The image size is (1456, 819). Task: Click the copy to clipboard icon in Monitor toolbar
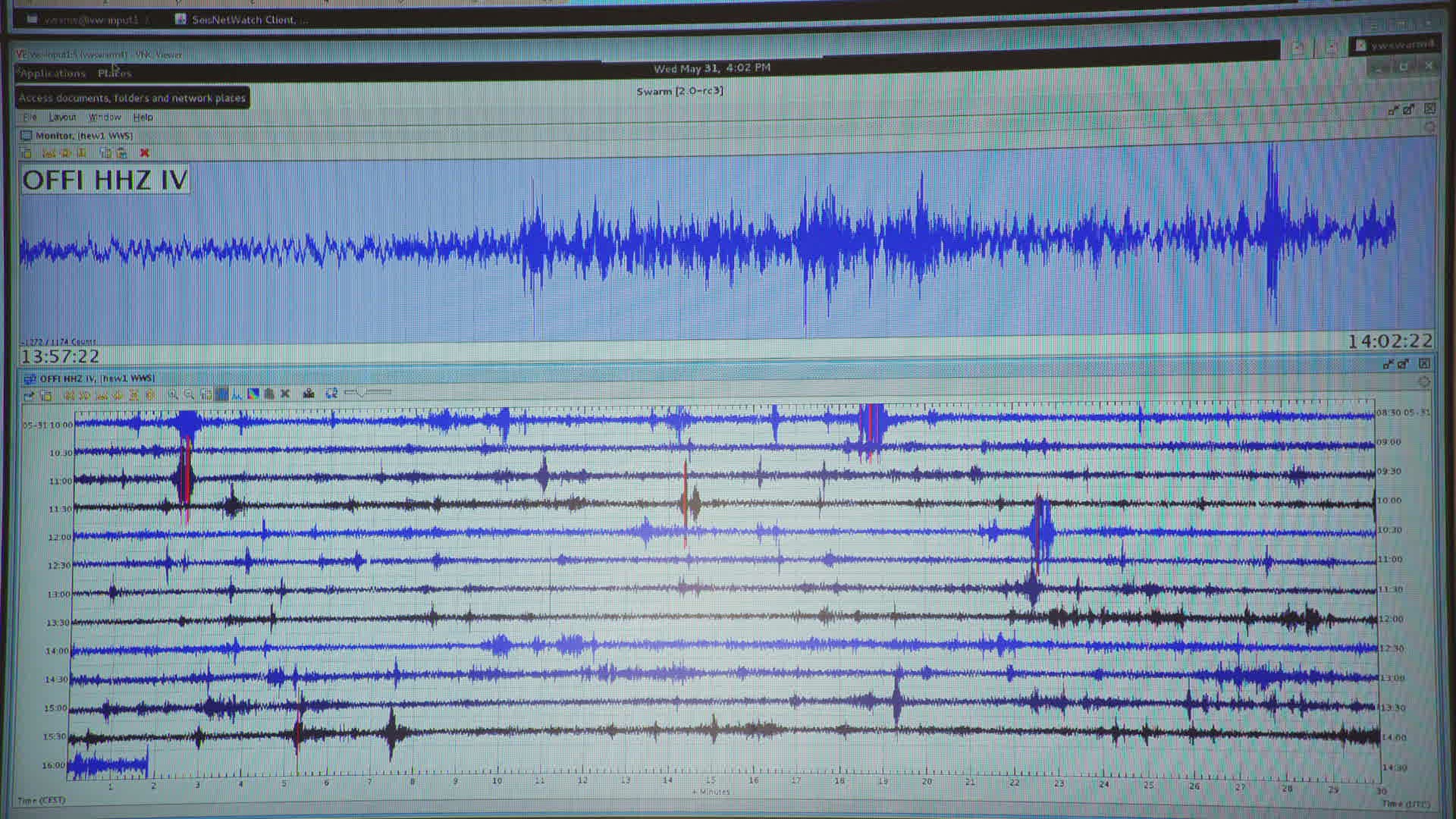[105, 153]
